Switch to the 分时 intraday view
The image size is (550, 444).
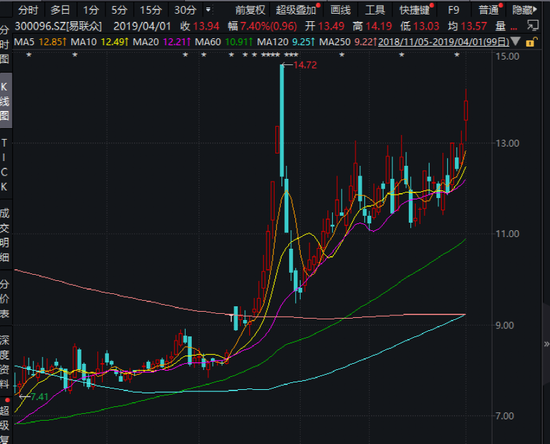pos(28,10)
